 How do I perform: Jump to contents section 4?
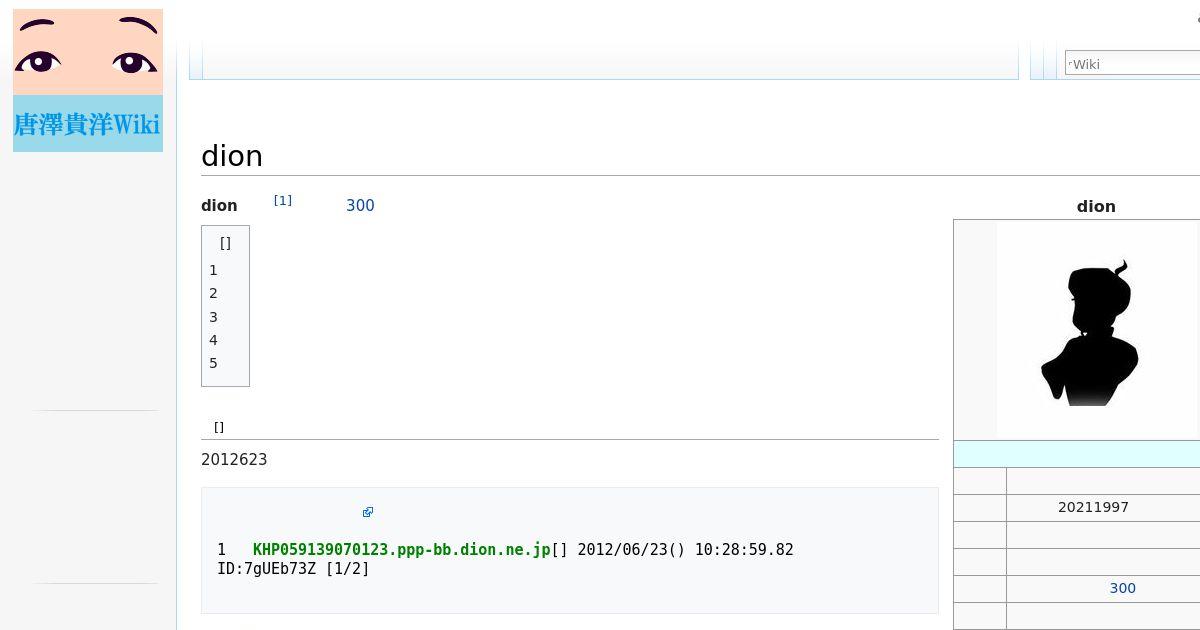[x=213, y=340]
